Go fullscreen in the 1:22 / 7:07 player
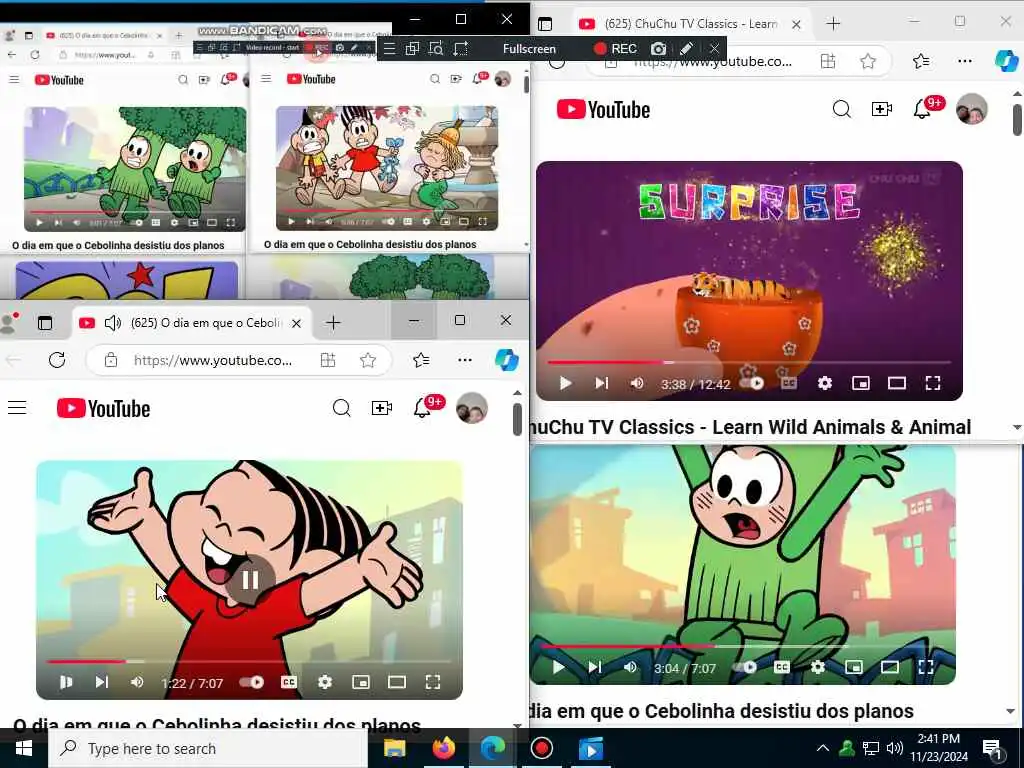1024x768 pixels. coord(432,682)
